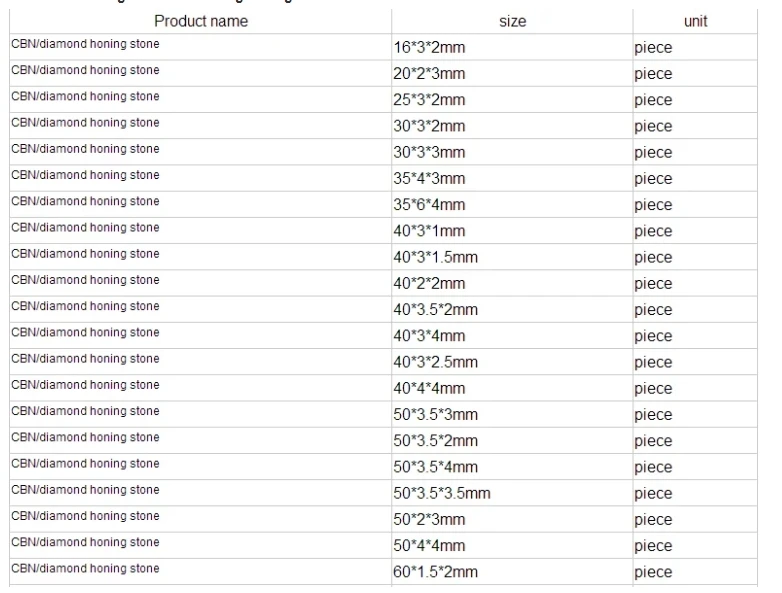Click the 50*3.5*3.5mm size entry

coord(442,493)
